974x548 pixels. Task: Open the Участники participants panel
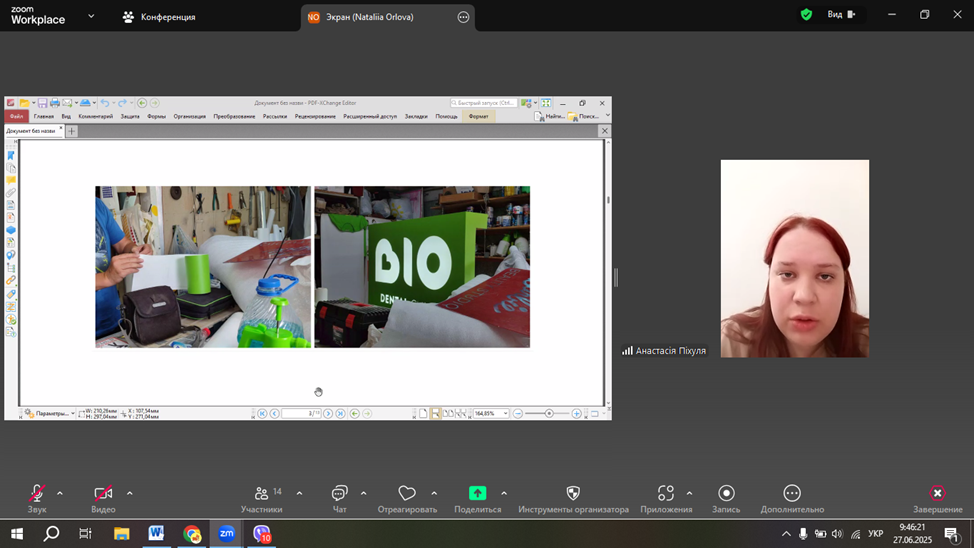pyautogui.click(x=262, y=499)
